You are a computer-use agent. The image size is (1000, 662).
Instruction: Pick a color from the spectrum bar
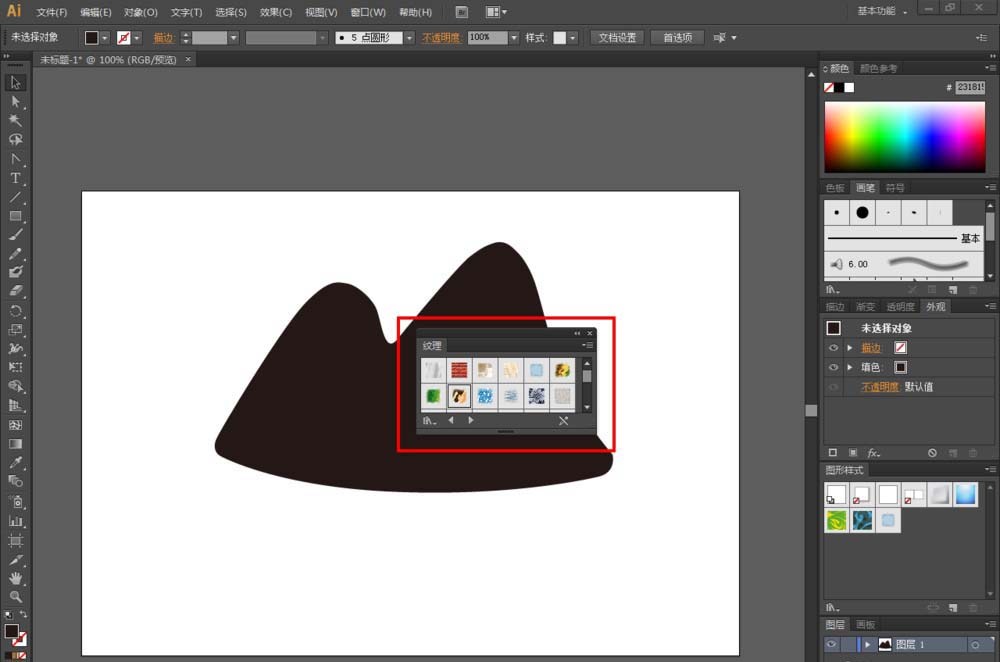point(904,136)
